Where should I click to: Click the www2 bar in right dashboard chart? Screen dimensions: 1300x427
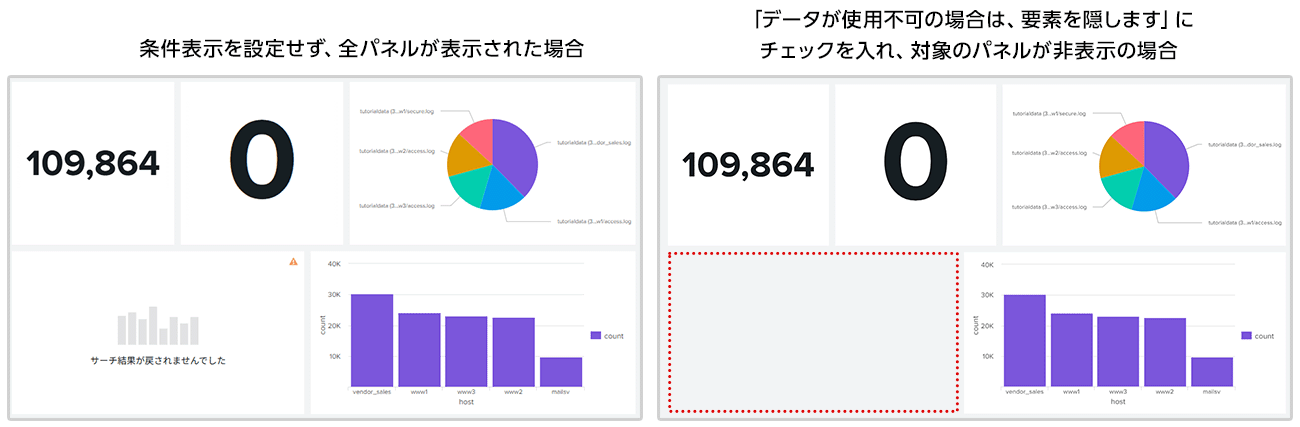tap(1165, 352)
